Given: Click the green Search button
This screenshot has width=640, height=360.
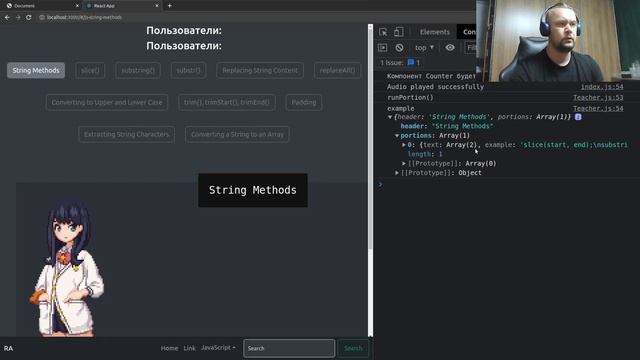Looking at the screenshot, I should pos(353,348).
